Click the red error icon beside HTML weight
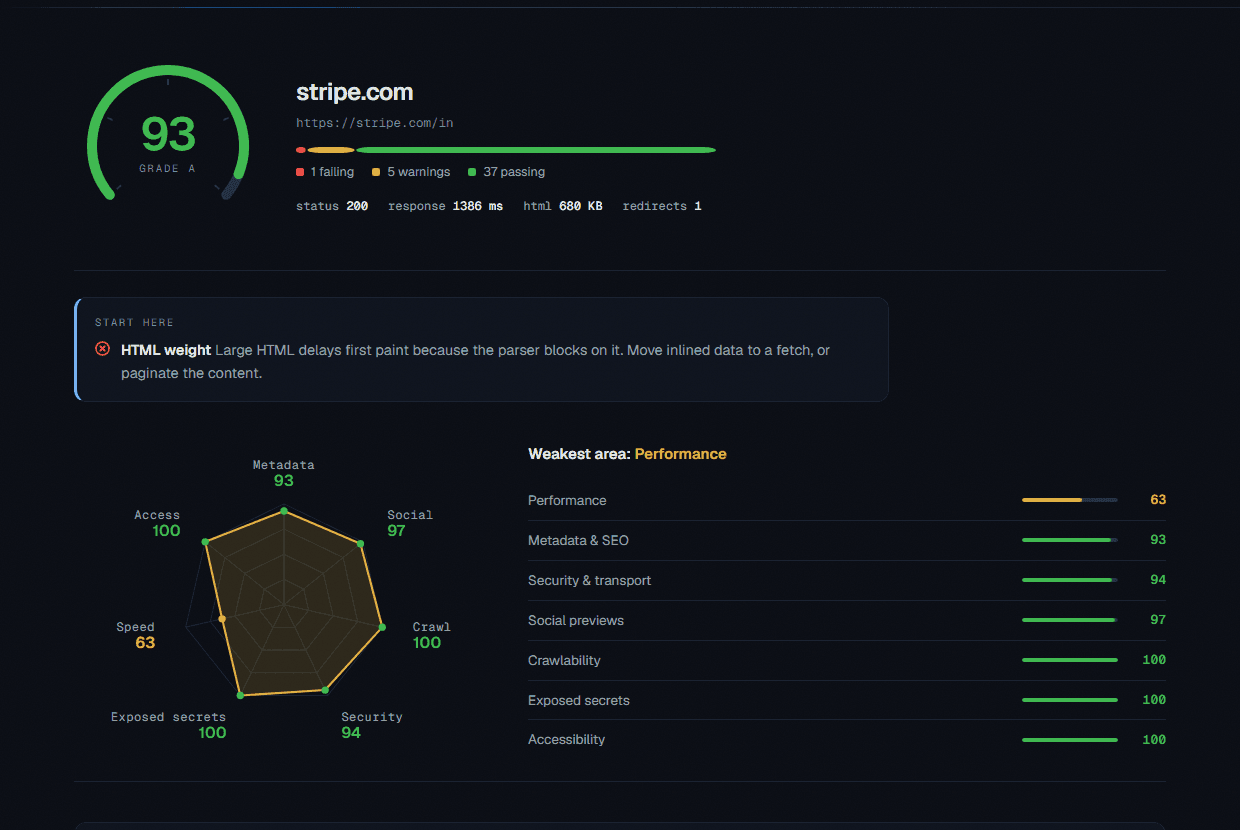 click(x=102, y=349)
